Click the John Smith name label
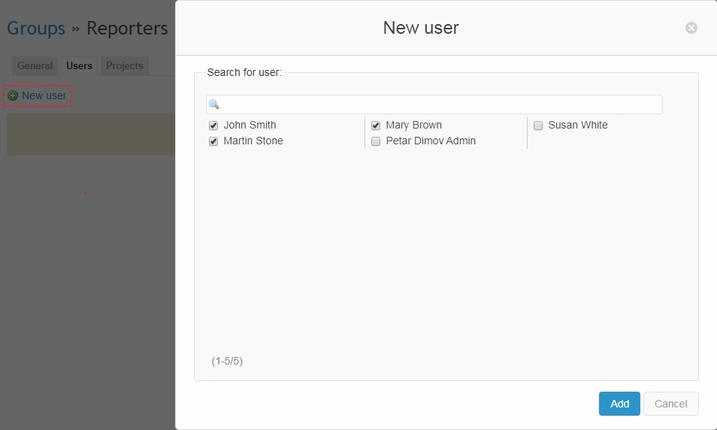 pyautogui.click(x=250, y=126)
